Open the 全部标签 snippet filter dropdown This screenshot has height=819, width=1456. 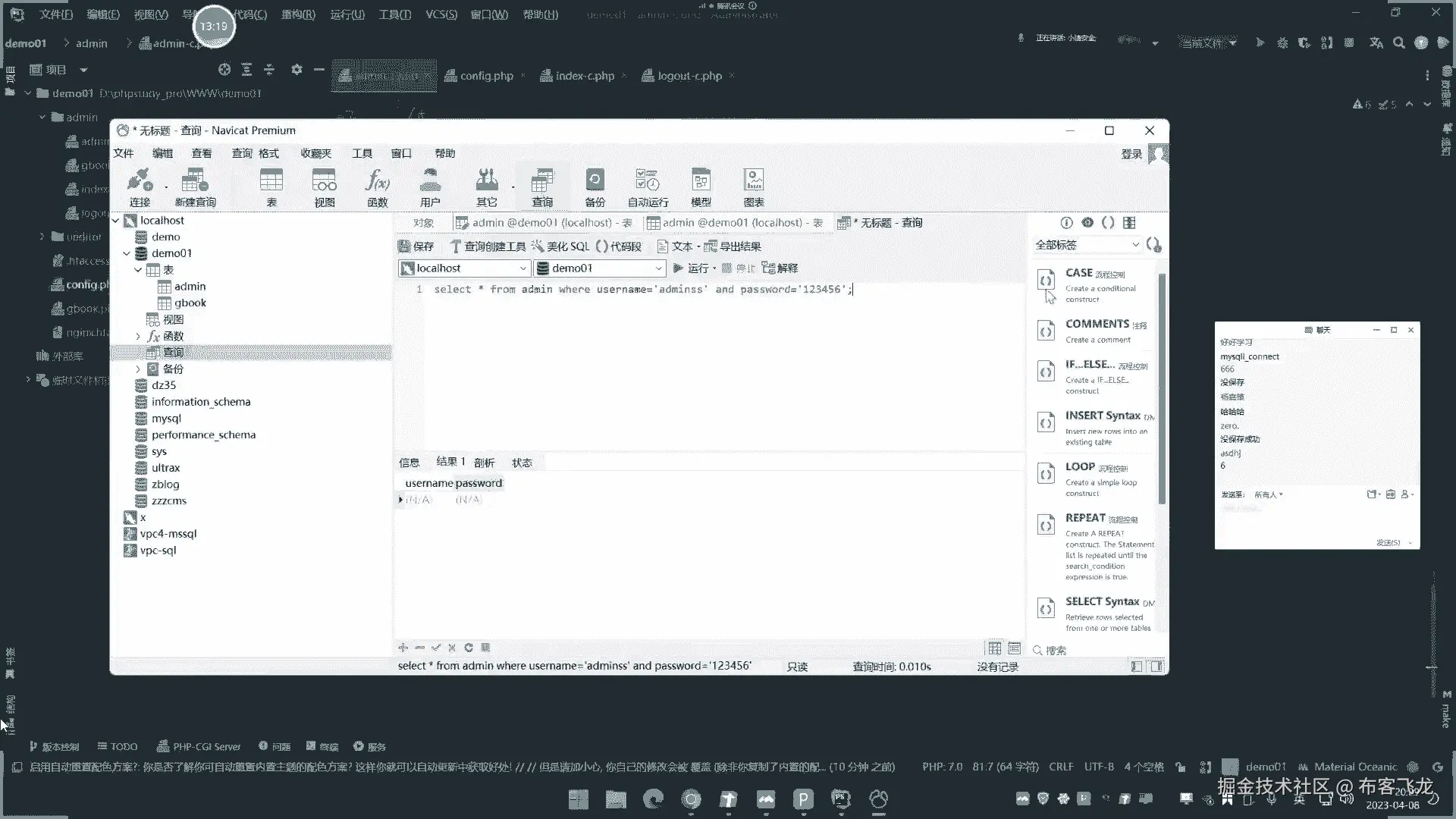[x=1135, y=245]
